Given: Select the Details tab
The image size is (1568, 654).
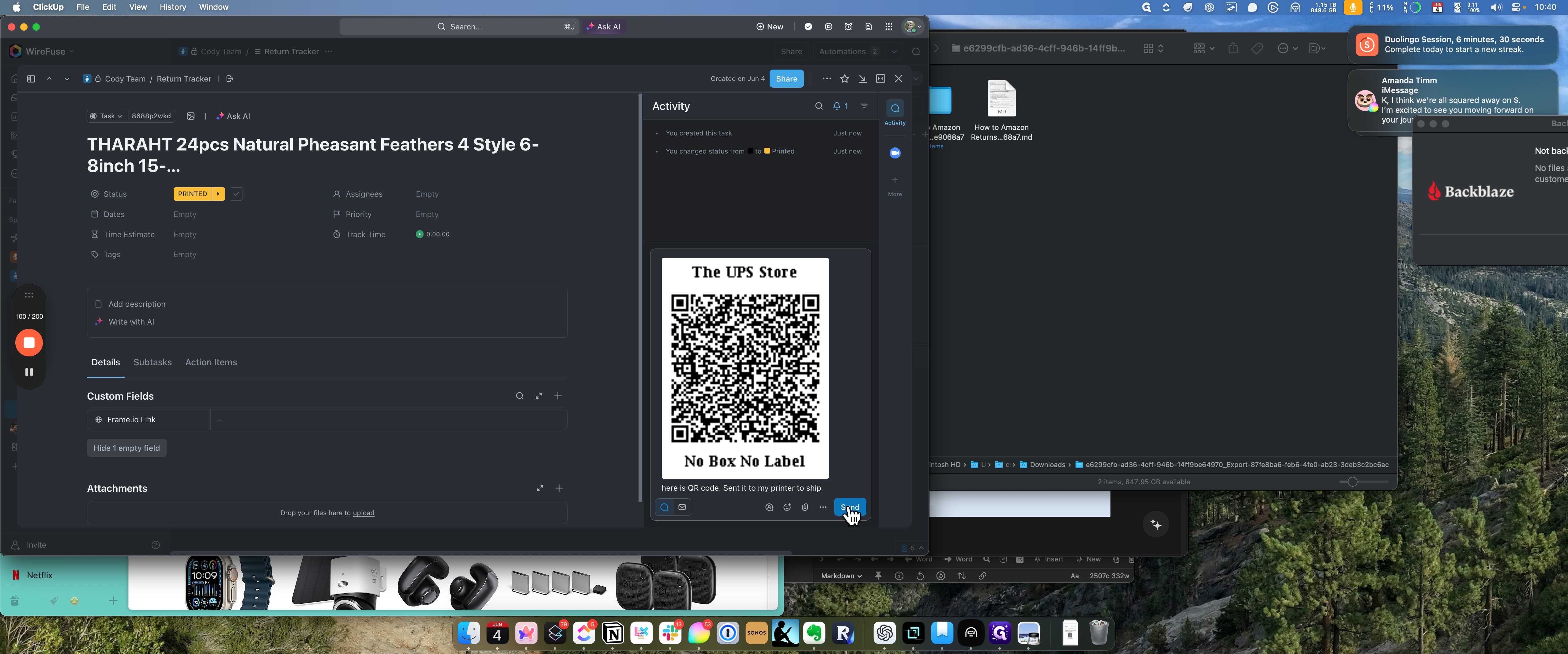Looking at the screenshot, I should [105, 362].
